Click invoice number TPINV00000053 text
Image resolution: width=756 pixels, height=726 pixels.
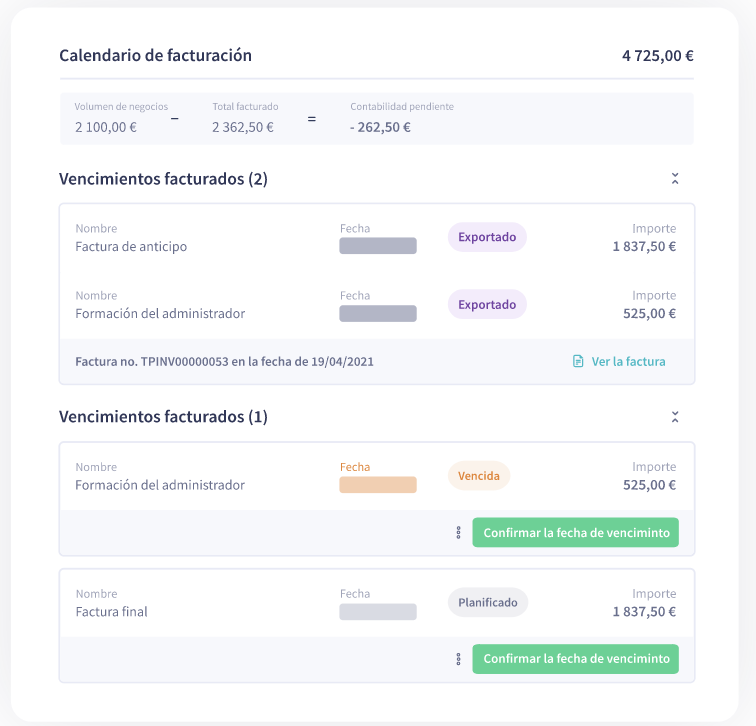click(x=190, y=361)
